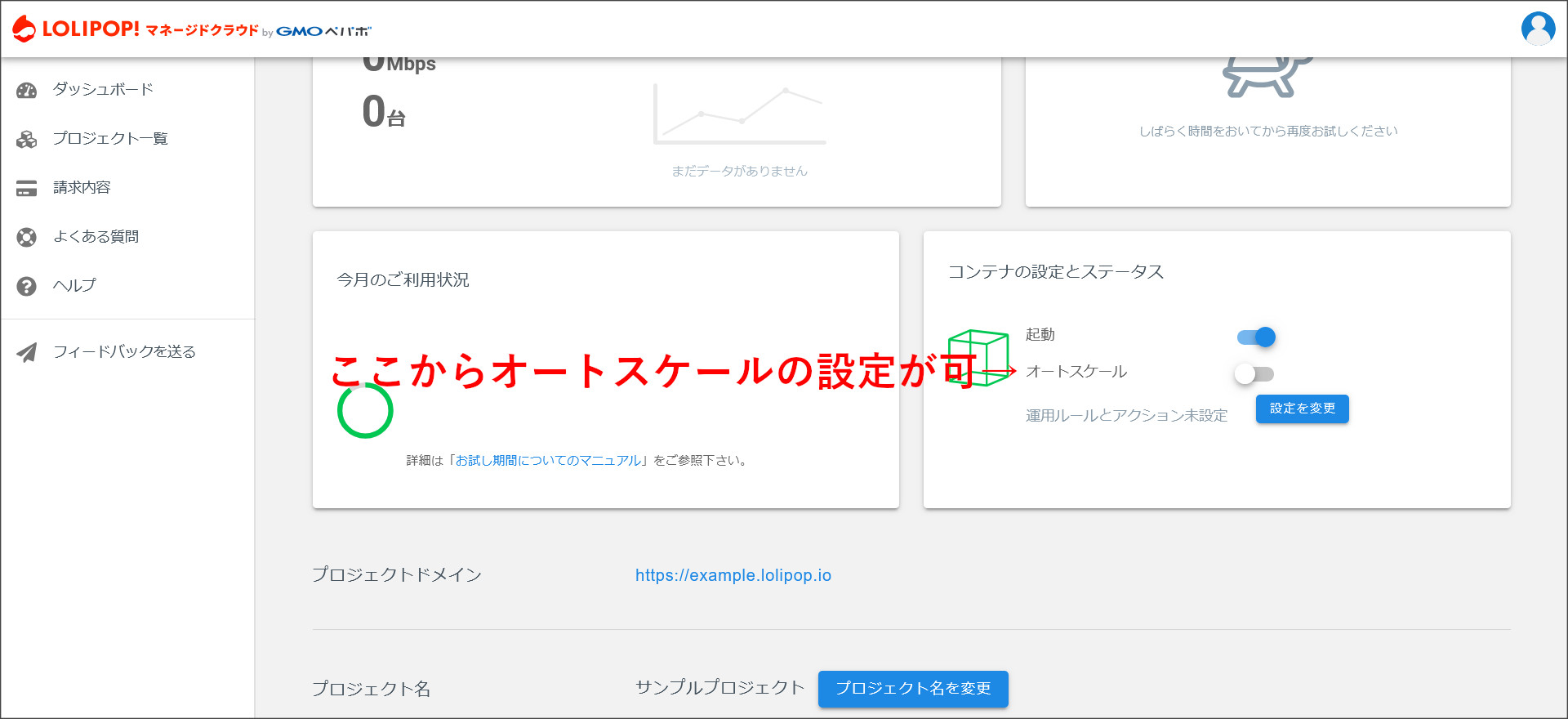This screenshot has width=1568, height=719.
Task: Open the user account avatar menu
Action: pos(1538,29)
